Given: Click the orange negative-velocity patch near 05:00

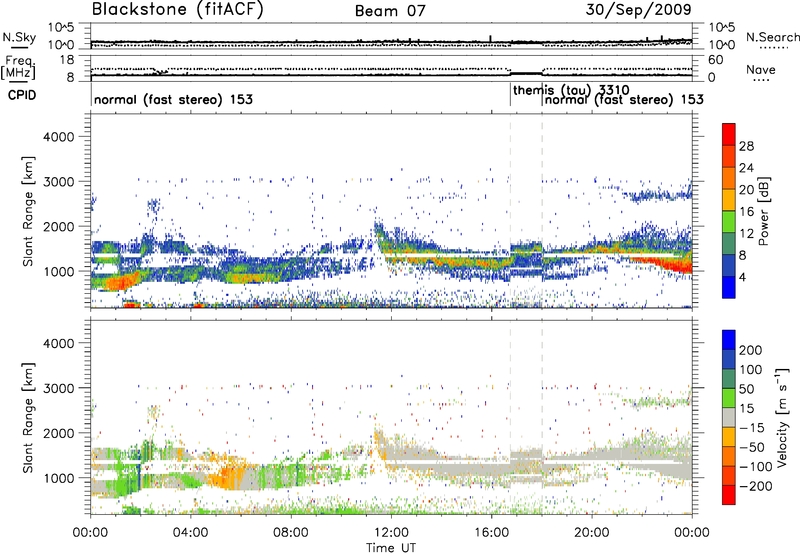Looking at the screenshot, I should [227, 474].
